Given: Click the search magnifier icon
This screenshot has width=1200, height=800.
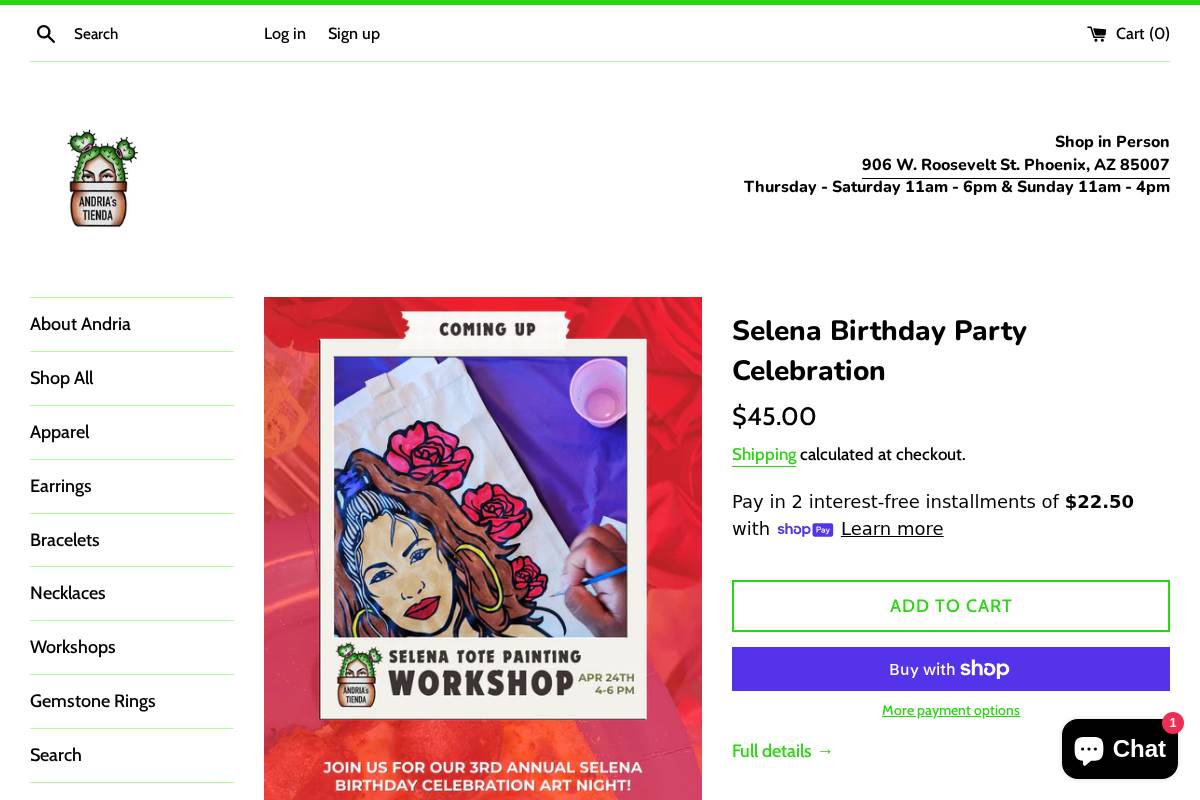Looking at the screenshot, I should 46,34.
